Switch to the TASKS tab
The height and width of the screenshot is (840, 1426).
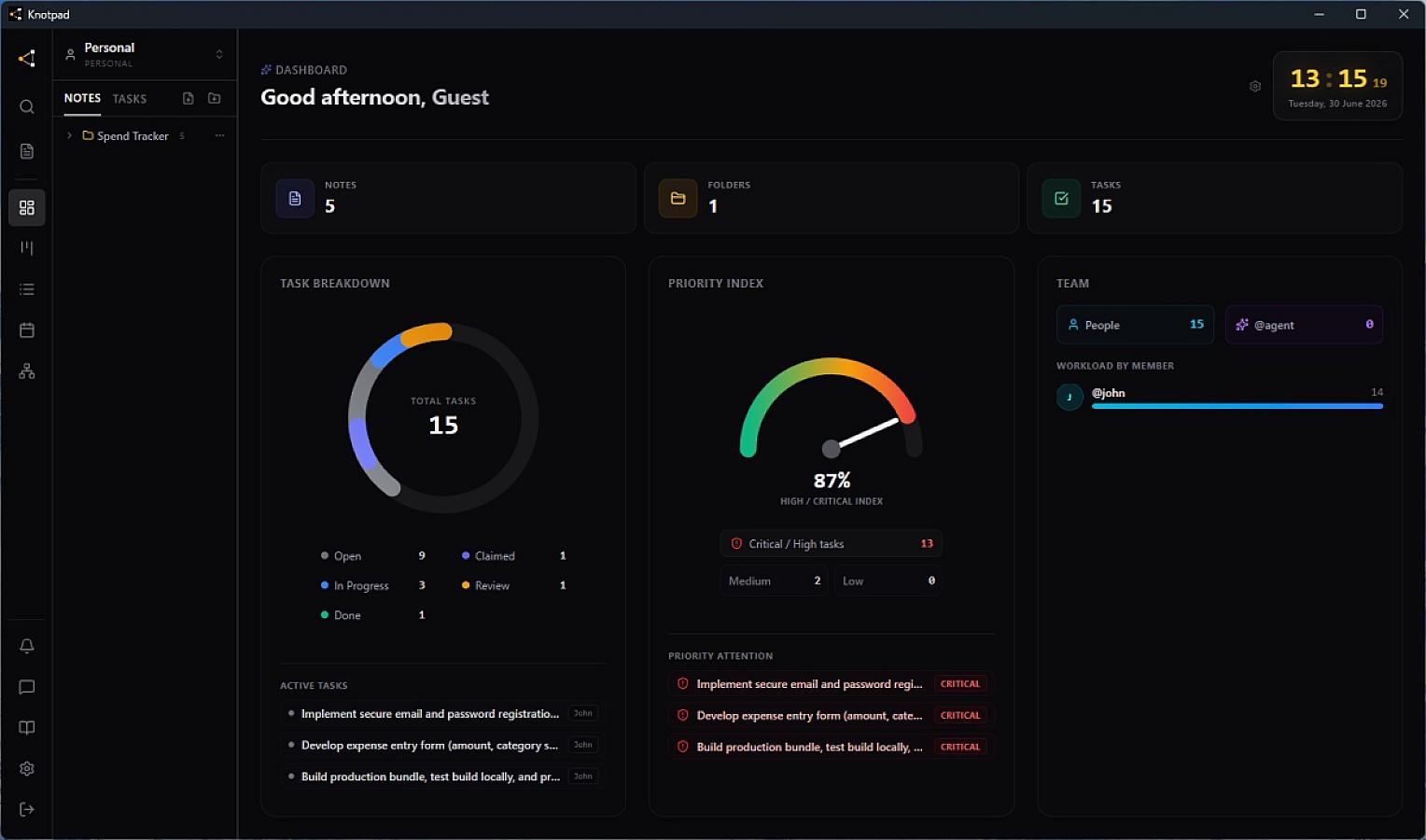pyautogui.click(x=130, y=98)
